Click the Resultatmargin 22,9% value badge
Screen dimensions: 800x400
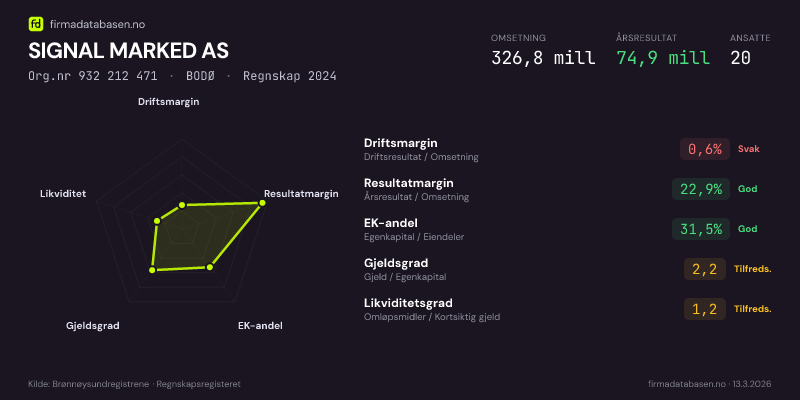tap(699, 189)
